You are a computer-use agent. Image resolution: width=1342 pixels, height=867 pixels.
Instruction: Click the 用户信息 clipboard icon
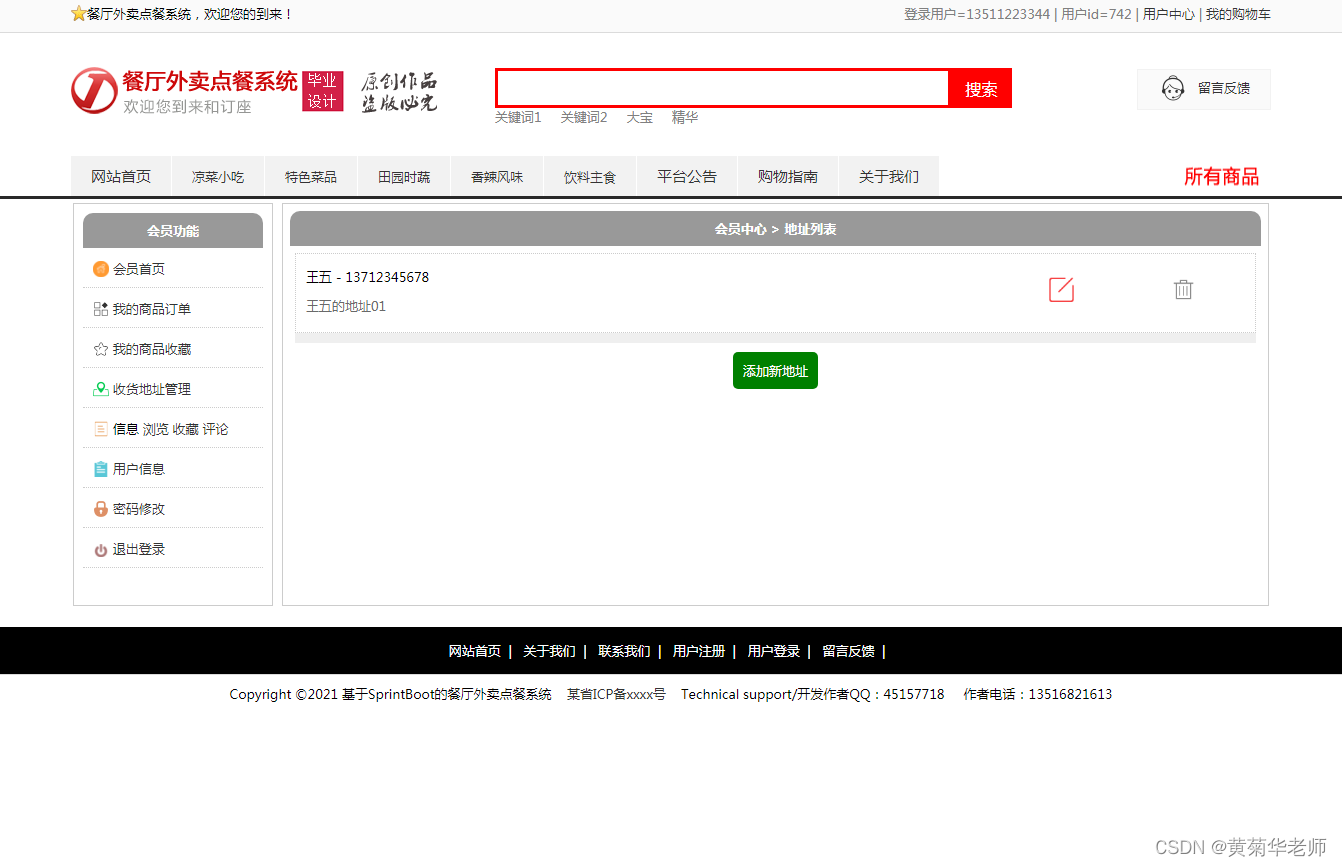[x=100, y=468]
